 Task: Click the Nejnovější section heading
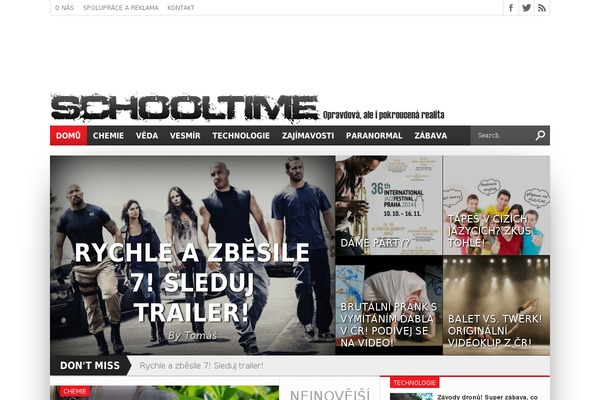tap(330, 395)
